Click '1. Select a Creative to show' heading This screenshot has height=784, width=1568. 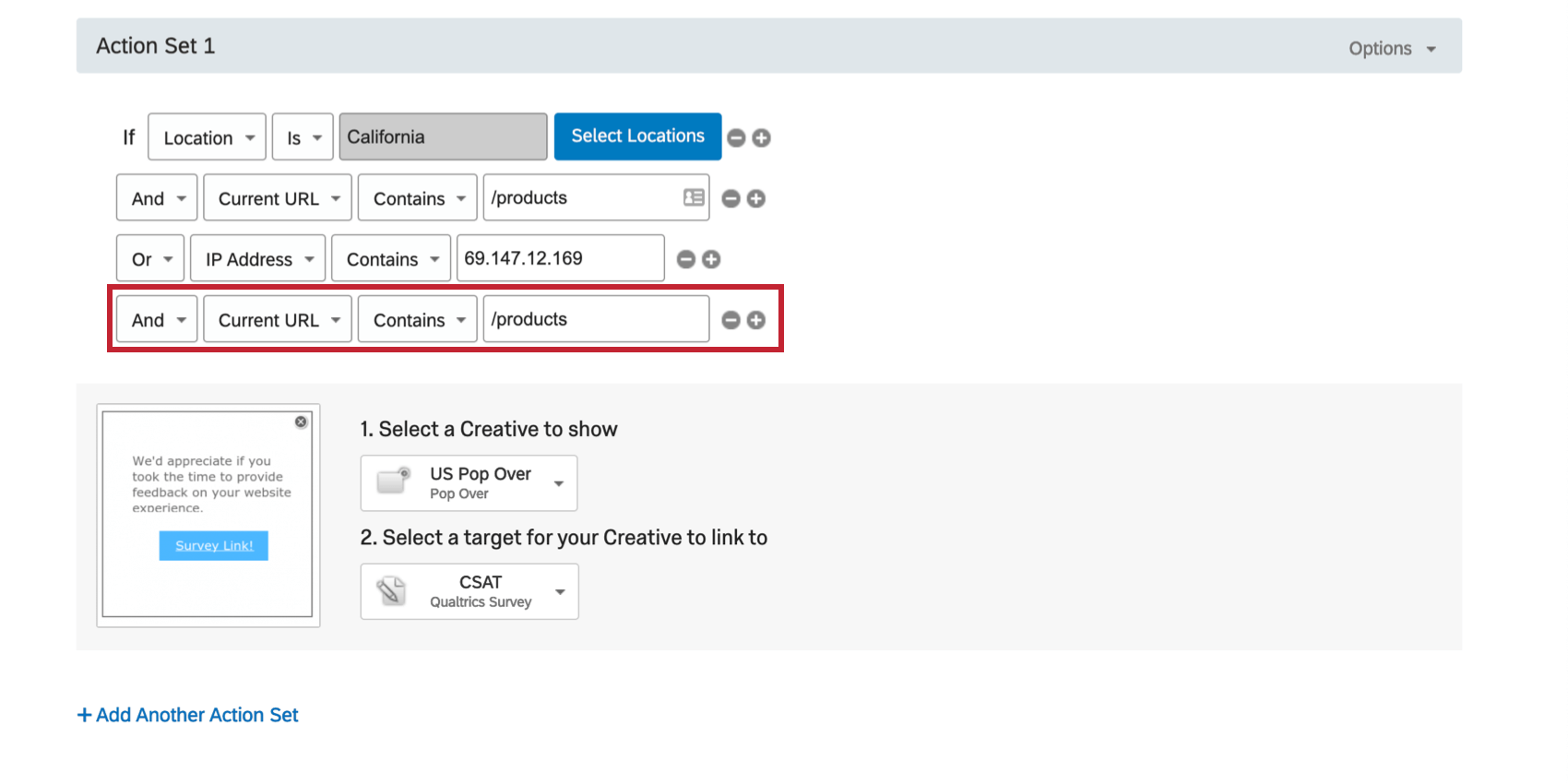(x=489, y=429)
